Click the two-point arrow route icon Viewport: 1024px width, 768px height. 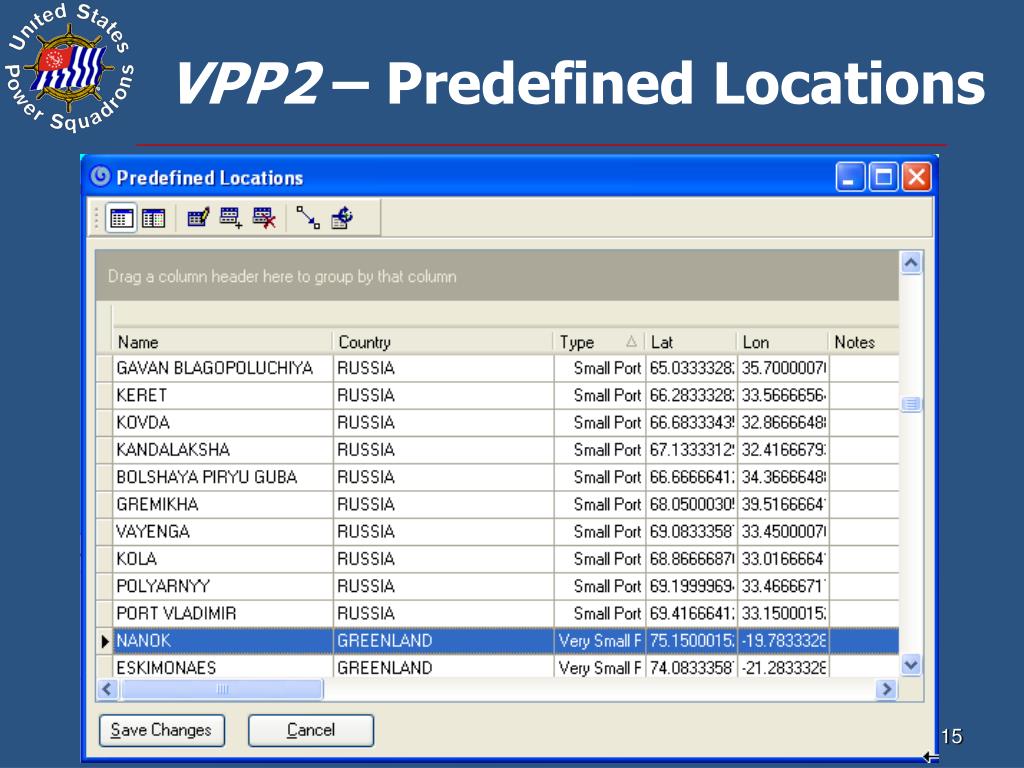[x=308, y=217]
